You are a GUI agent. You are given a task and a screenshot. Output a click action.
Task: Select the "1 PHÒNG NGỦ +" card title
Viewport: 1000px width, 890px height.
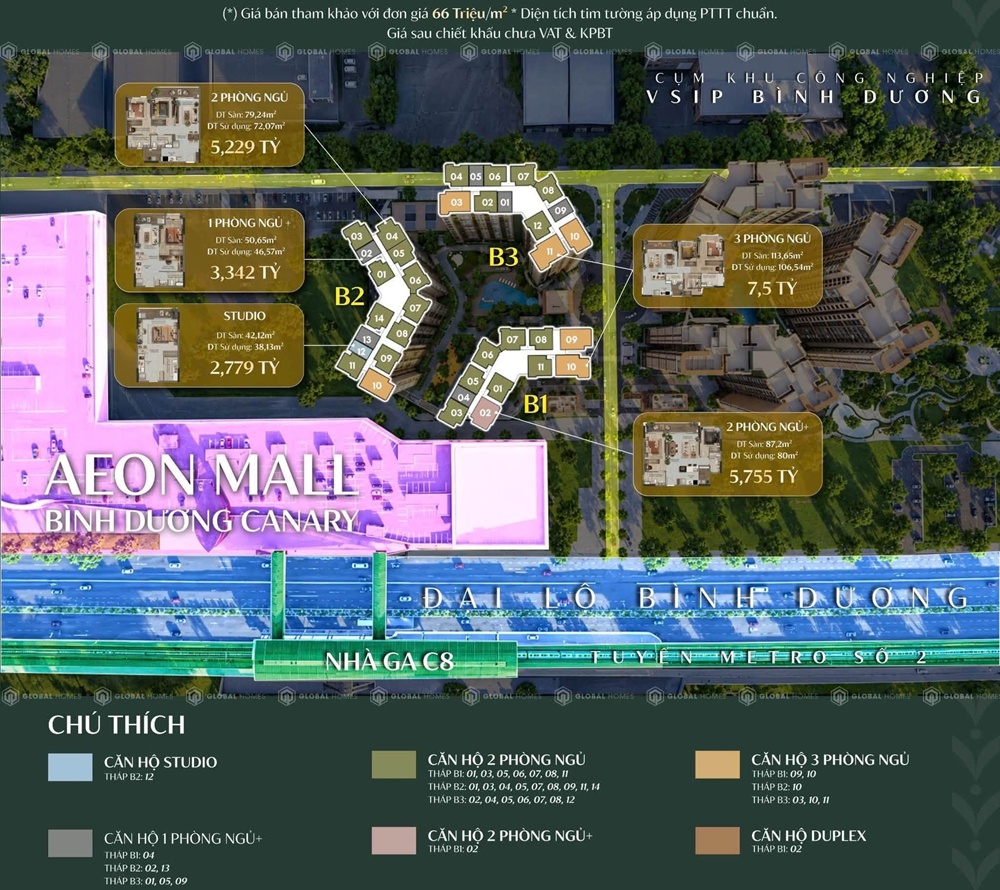(x=249, y=223)
